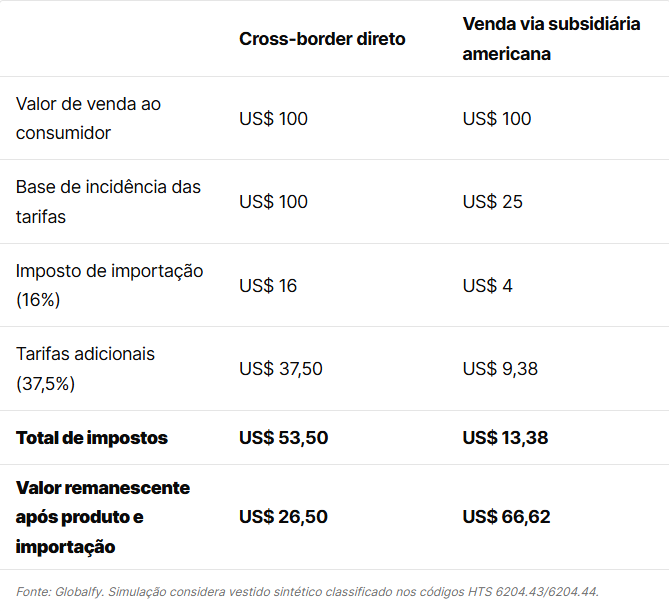Click the "Valor de venda ao consumidor" label
The width and height of the screenshot is (669, 611).
tap(88, 118)
